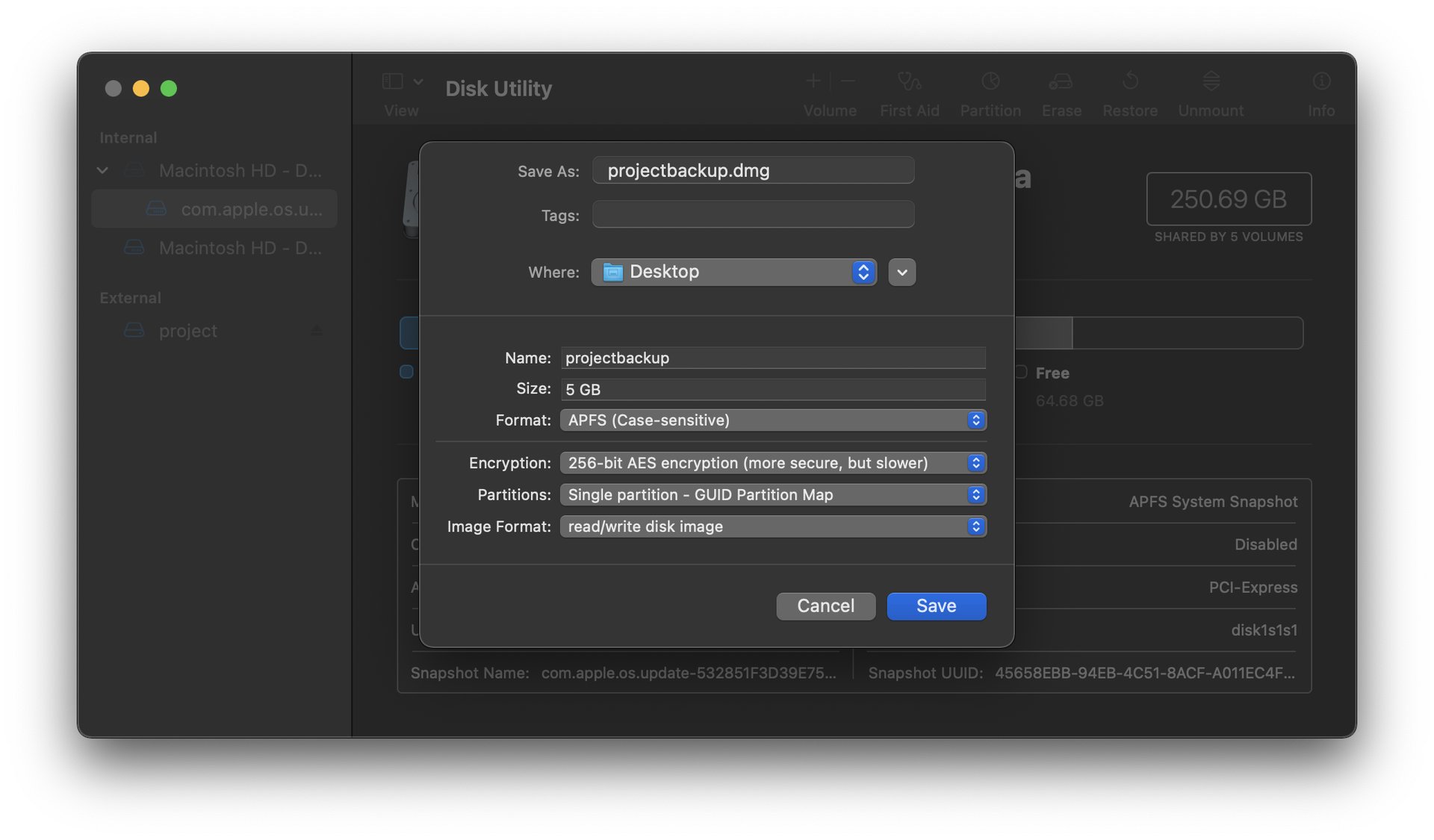The height and width of the screenshot is (840, 1434).
Task: Open the Info toolbar icon
Action: pos(1321,81)
